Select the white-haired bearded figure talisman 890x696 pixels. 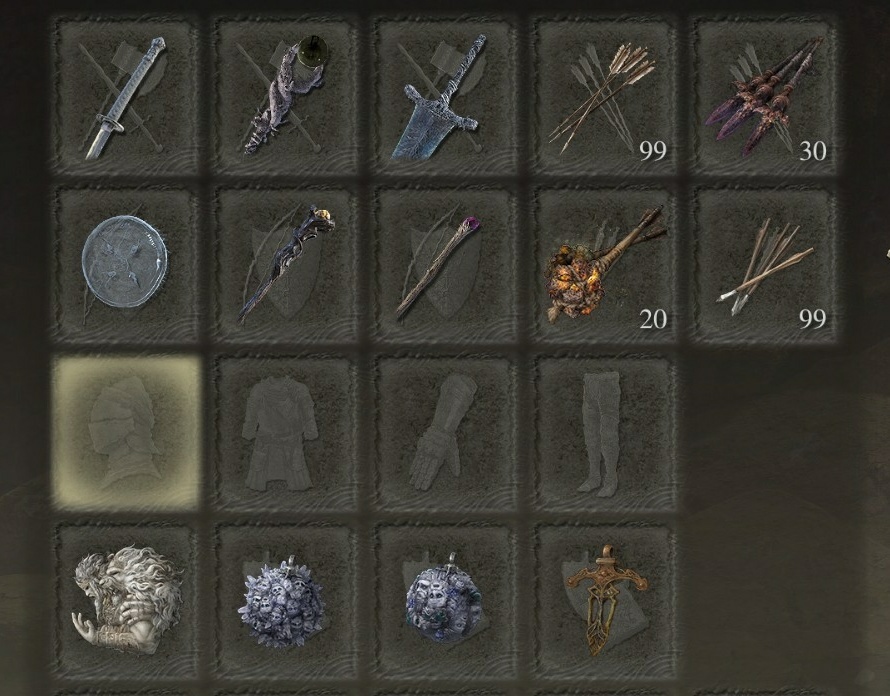126,601
